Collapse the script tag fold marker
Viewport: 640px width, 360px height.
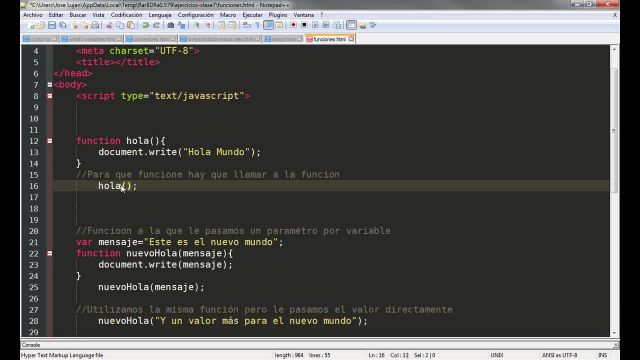50,96
